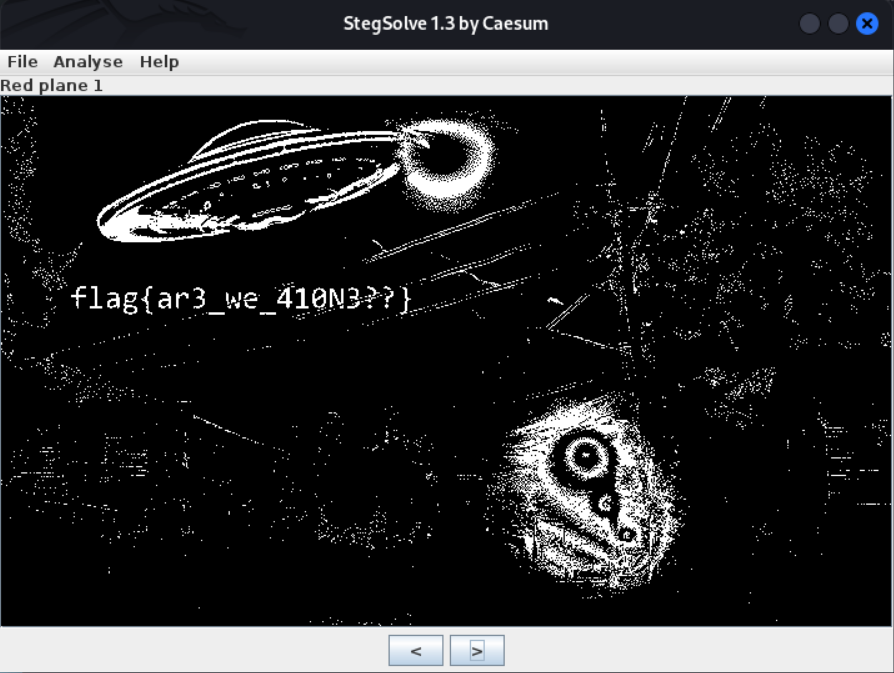Click the previous bit plane arrow button
The width and height of the screenshot is (894, 673).
(x=415, y=650)
